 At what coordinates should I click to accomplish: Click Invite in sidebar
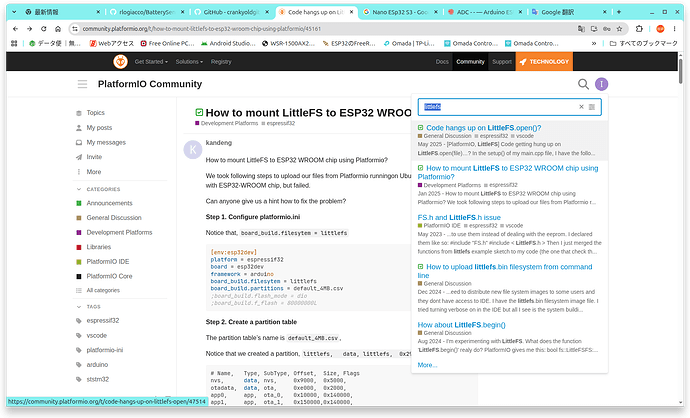pyautogui.click(x=94, y=157)
